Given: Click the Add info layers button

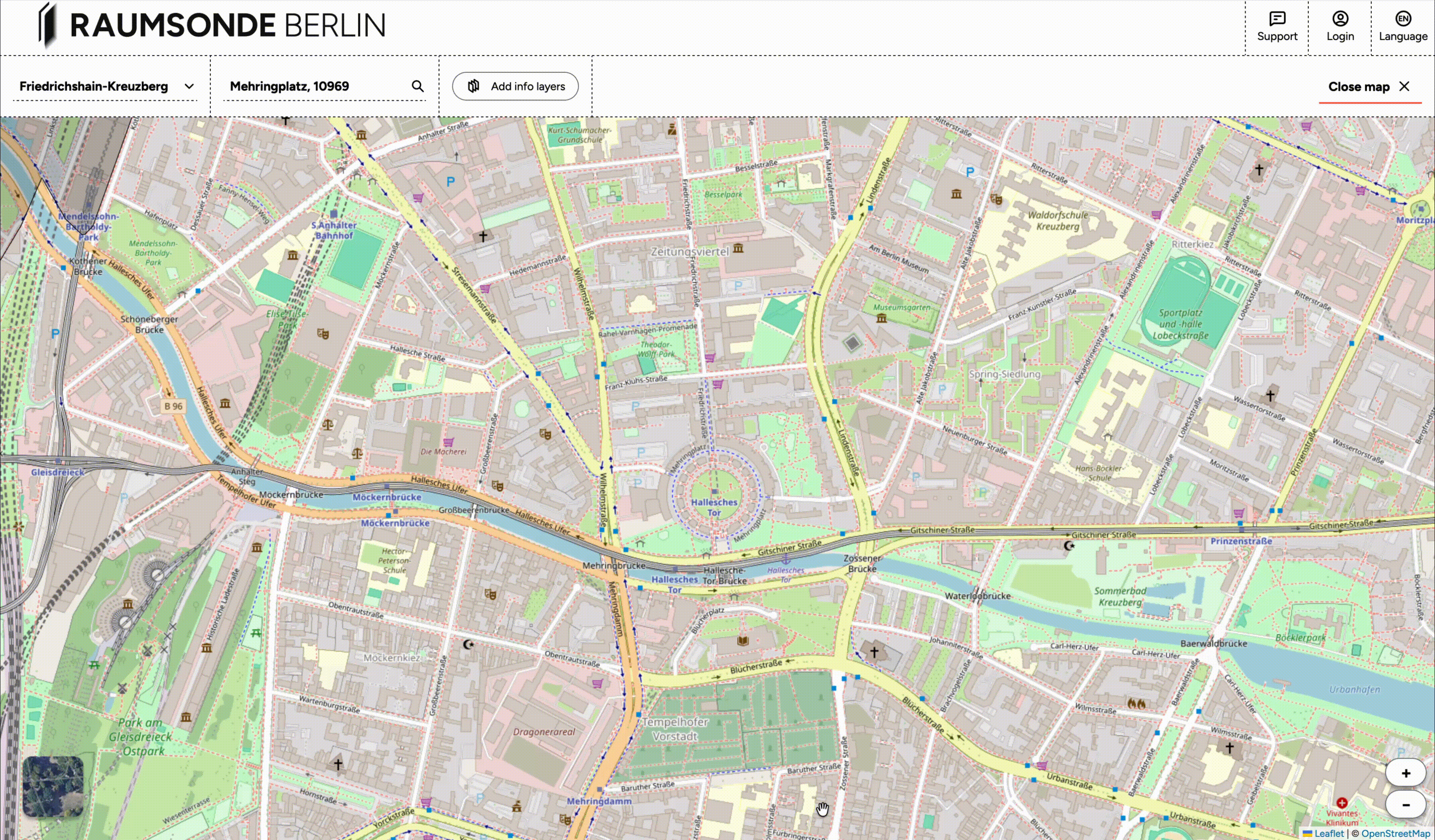Looking at the screenshot, I should pos(515,86).
